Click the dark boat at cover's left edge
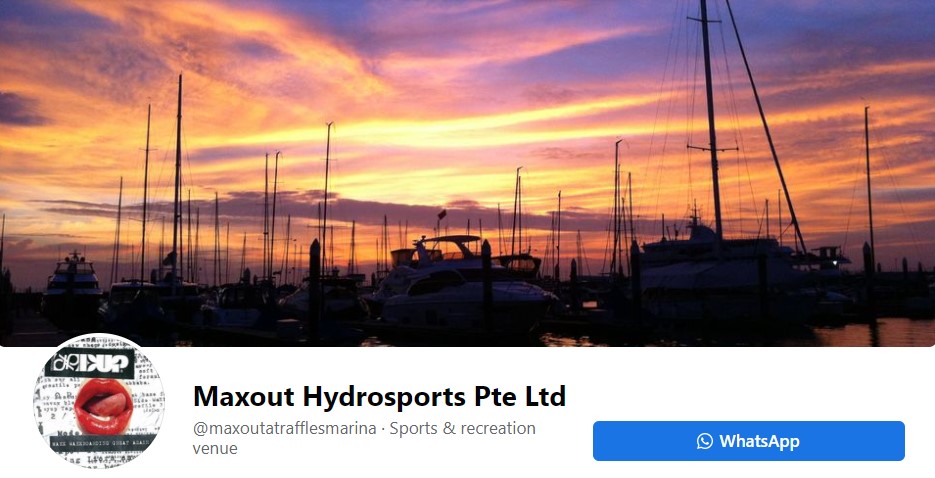The height and width of the screenshot is (478, 935). pyautogui.click(x=72, y=288)
